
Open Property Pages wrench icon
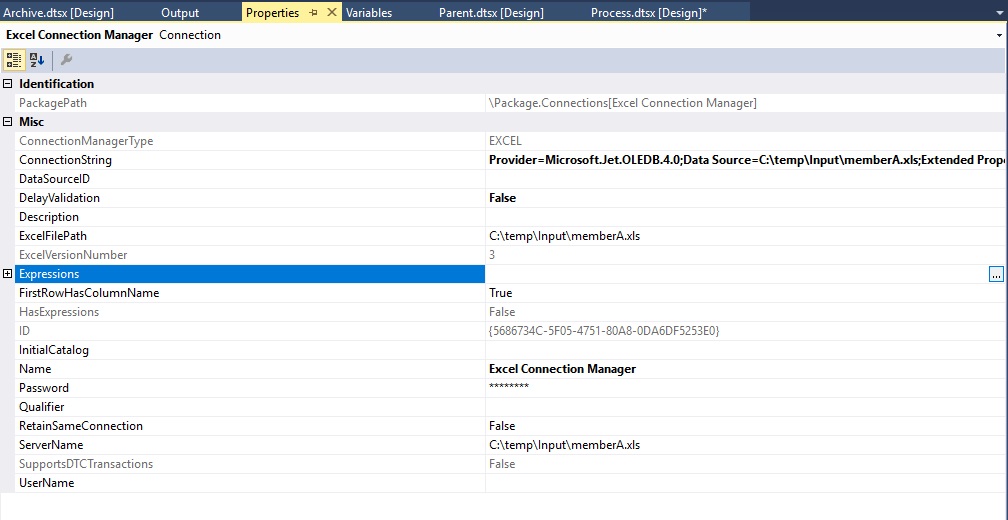(66, 60)
